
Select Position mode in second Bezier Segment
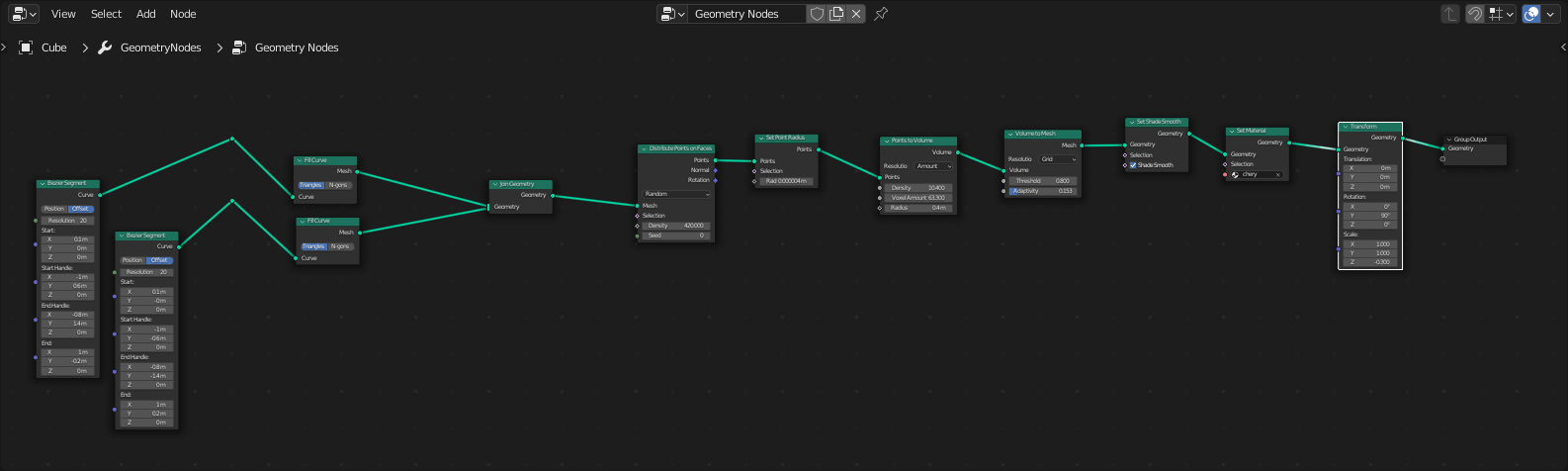[133, 260]
